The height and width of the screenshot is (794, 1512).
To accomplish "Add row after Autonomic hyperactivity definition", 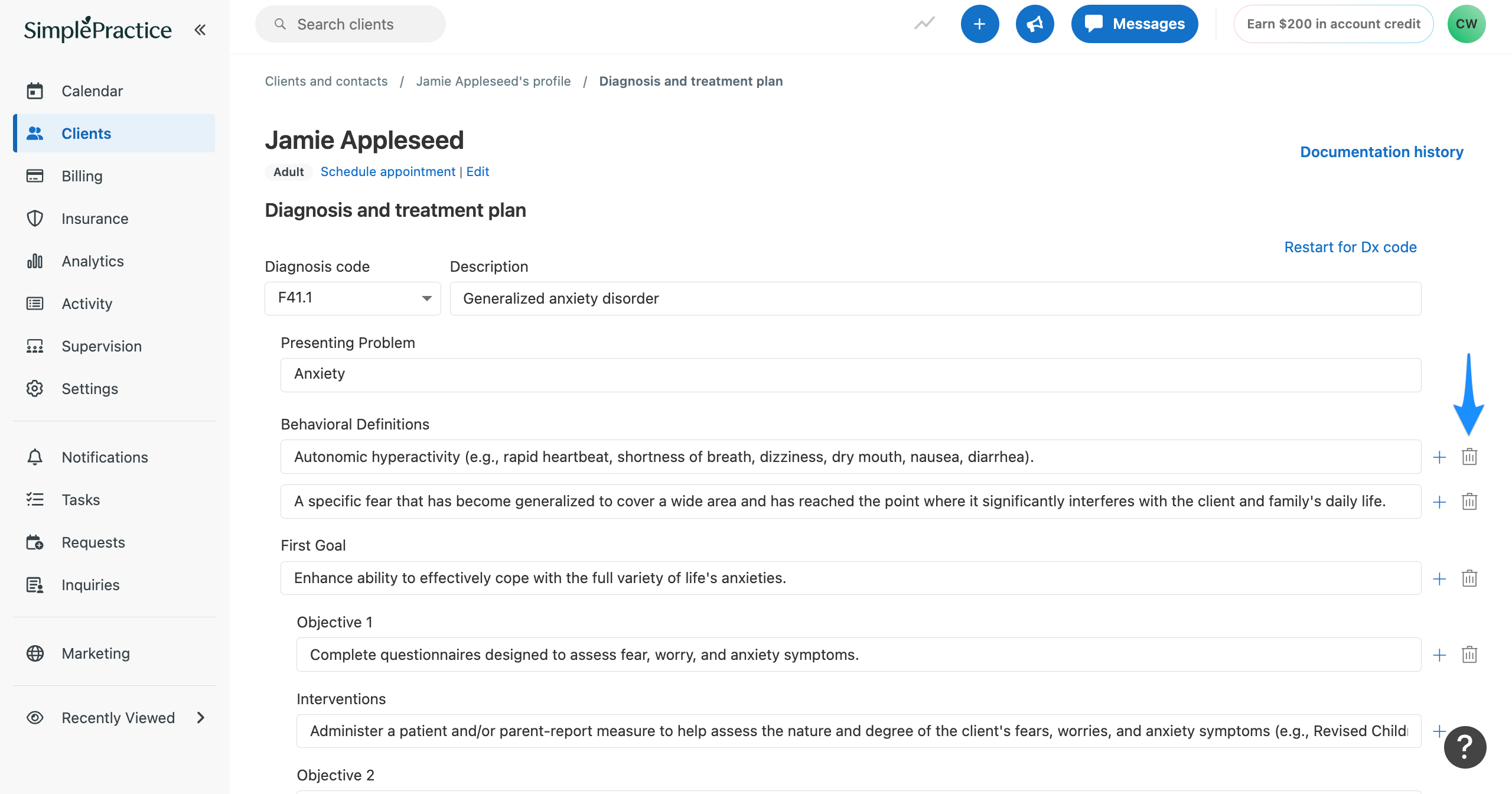I will click(x=1439, y=457).
